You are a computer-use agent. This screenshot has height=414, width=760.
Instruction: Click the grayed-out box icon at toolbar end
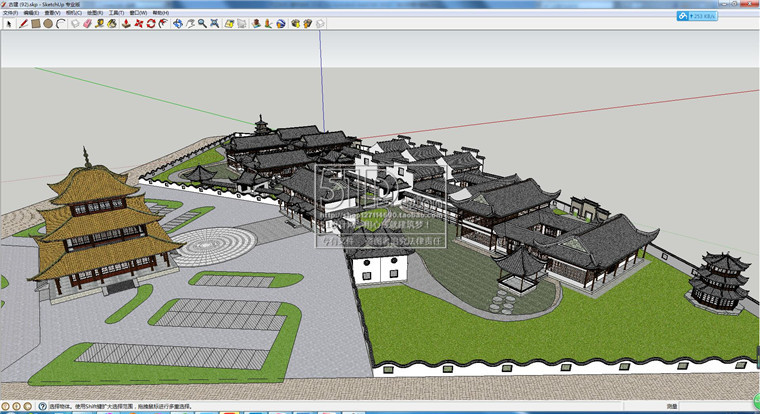tap(320, 24)
